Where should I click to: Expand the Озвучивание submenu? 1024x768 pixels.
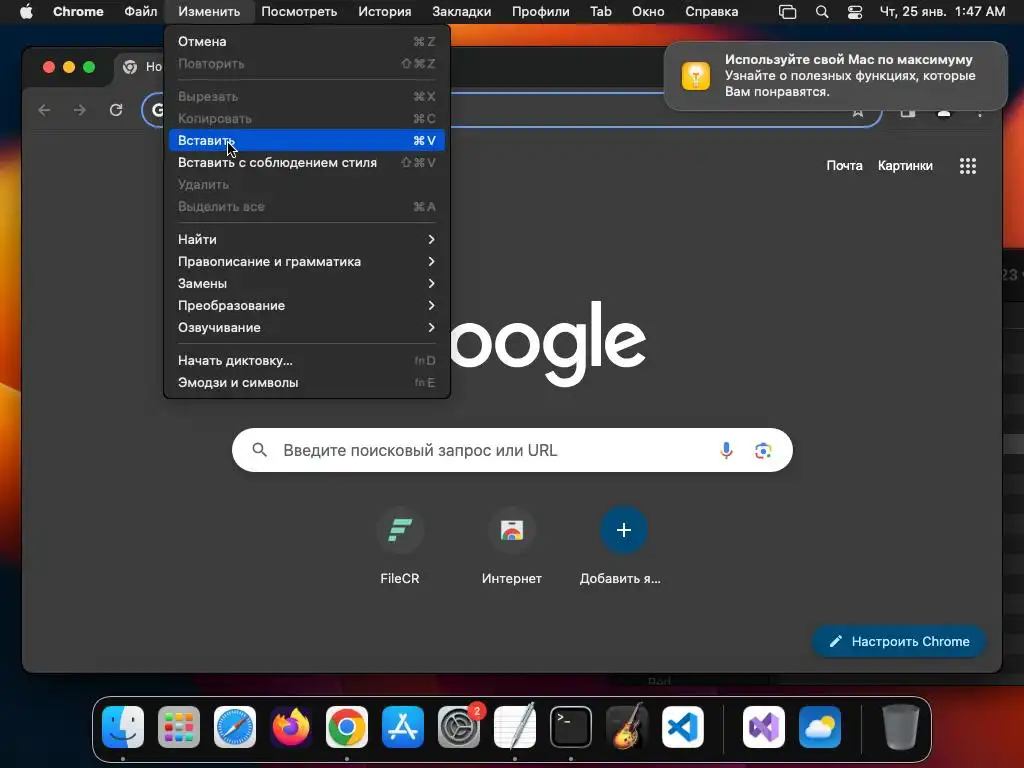(306, 328)
